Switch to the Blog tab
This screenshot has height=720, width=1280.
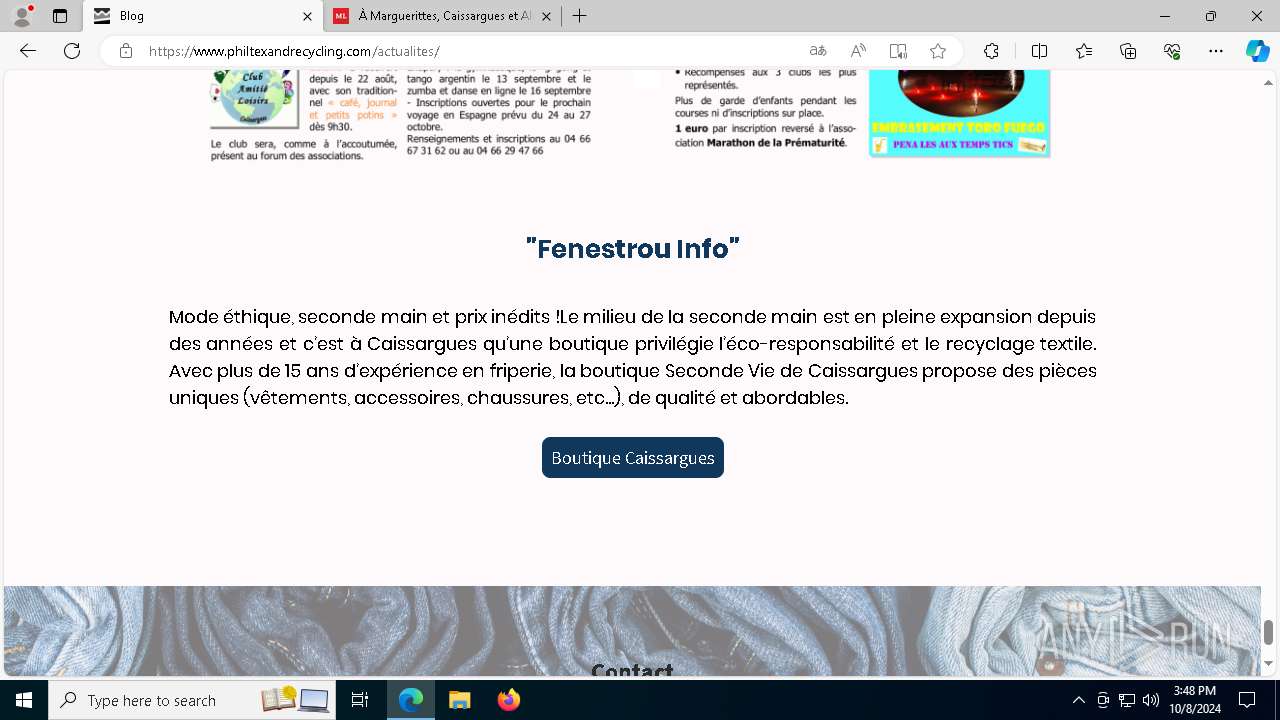203,16
